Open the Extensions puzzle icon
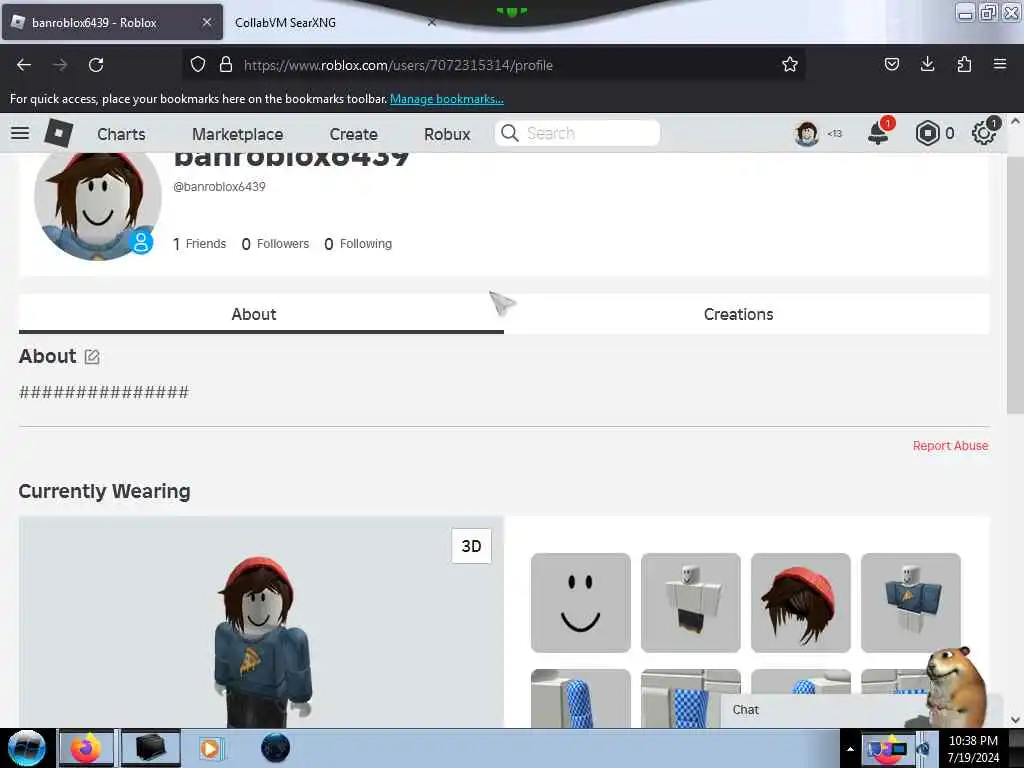 coord(964,64)
